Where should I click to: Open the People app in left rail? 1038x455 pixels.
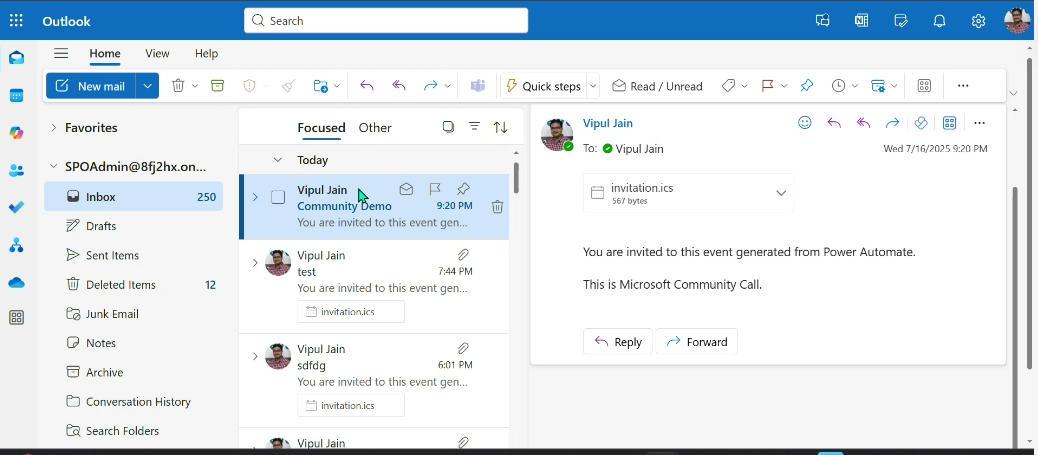[x=17, y=171]
